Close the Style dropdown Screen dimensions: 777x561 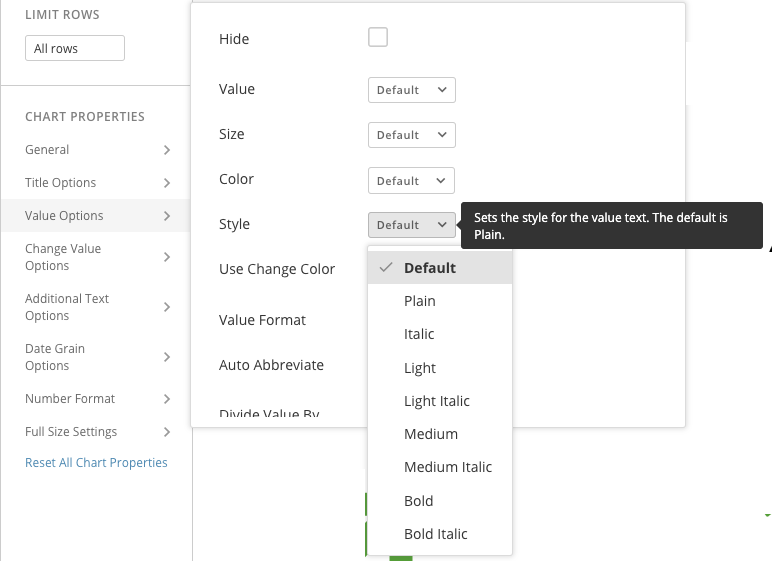tap(412, 225)
